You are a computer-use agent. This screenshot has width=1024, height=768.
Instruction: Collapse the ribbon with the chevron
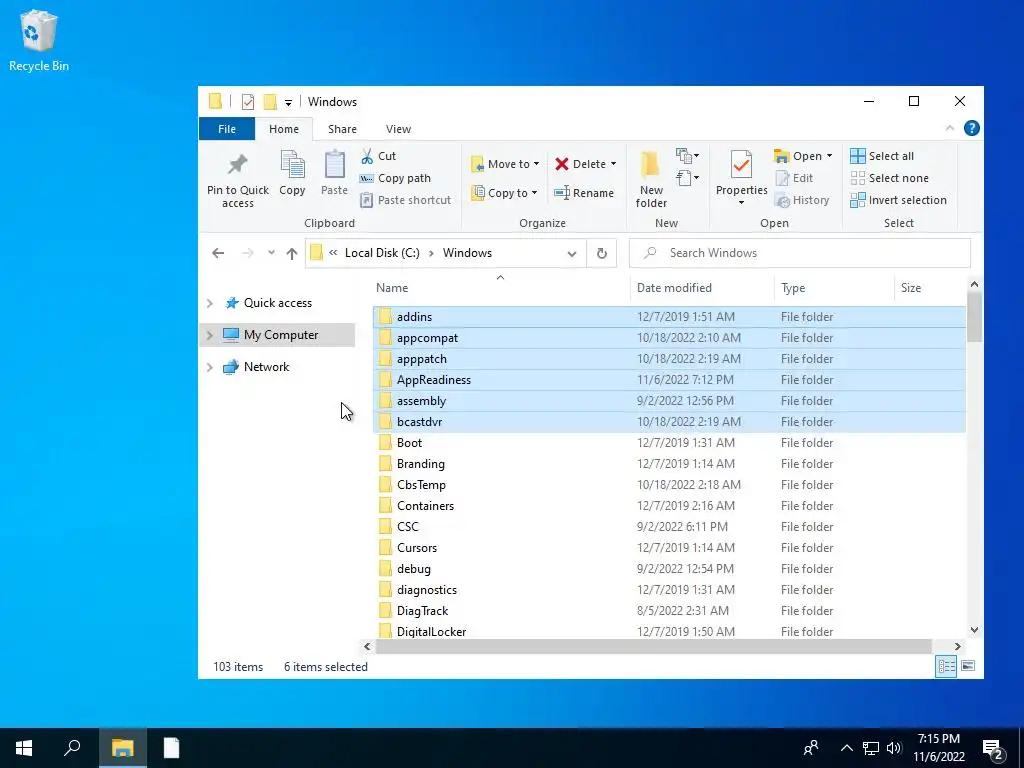click(950, 129)
